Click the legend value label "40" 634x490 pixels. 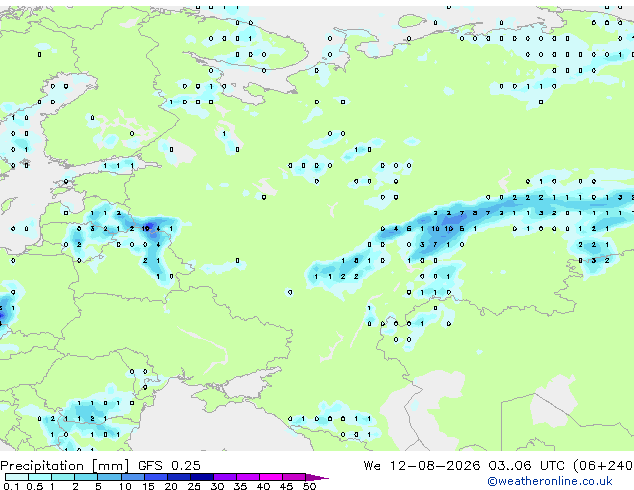tap(263, 486)
